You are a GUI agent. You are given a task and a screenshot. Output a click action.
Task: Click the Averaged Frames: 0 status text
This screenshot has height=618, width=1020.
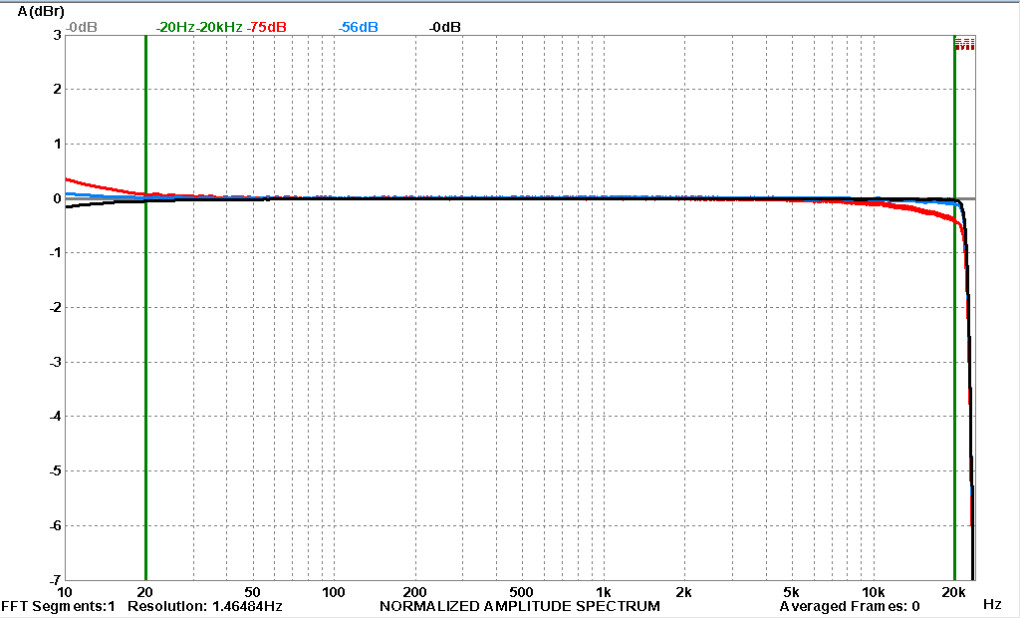pos(850,606)
